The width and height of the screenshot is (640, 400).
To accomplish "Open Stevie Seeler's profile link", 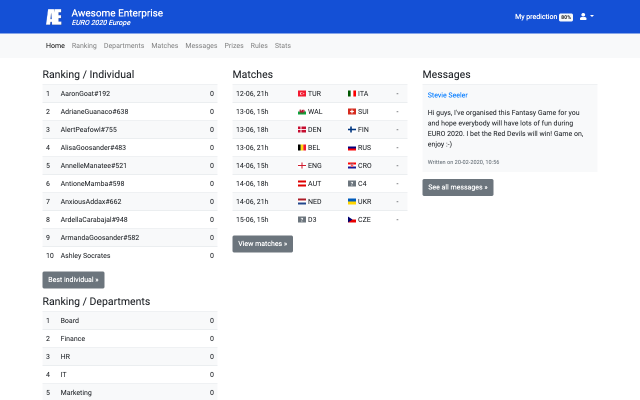I will pos(446,95).
